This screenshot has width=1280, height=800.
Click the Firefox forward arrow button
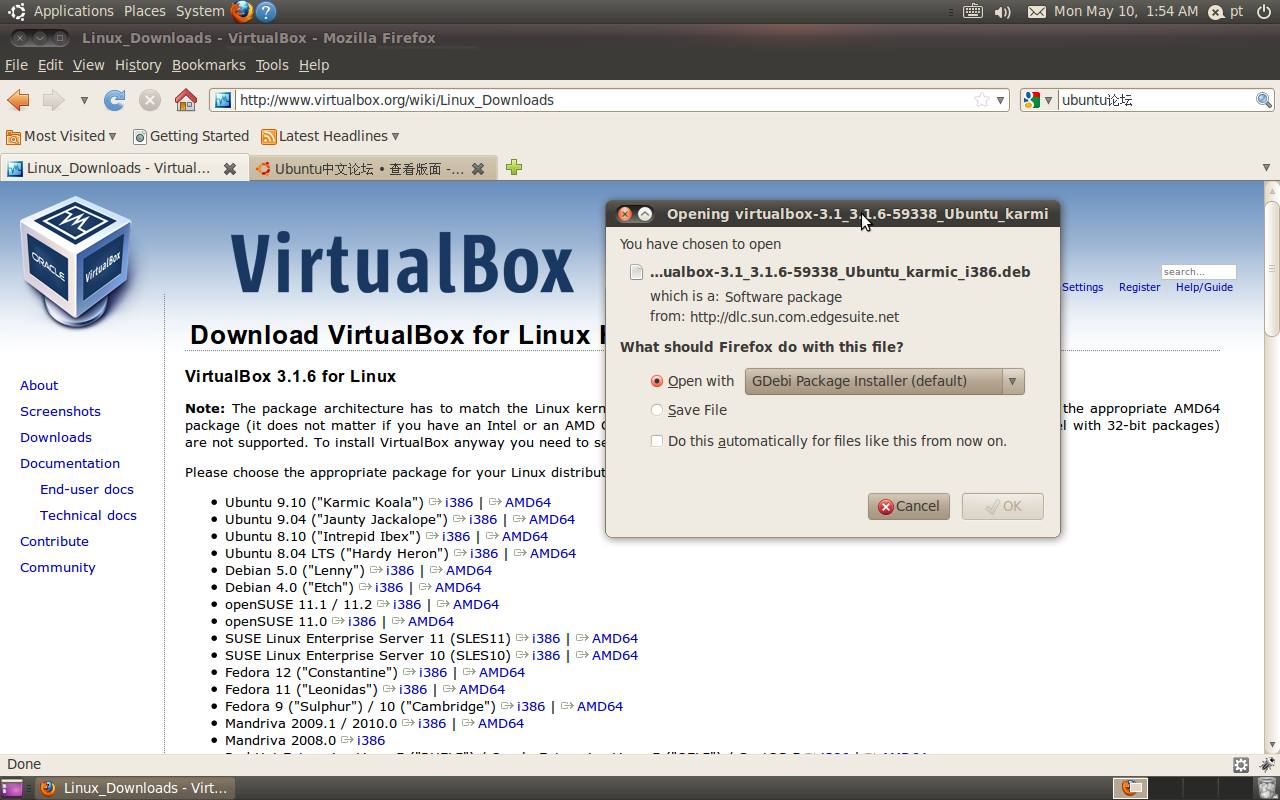(x=53, y=100)
